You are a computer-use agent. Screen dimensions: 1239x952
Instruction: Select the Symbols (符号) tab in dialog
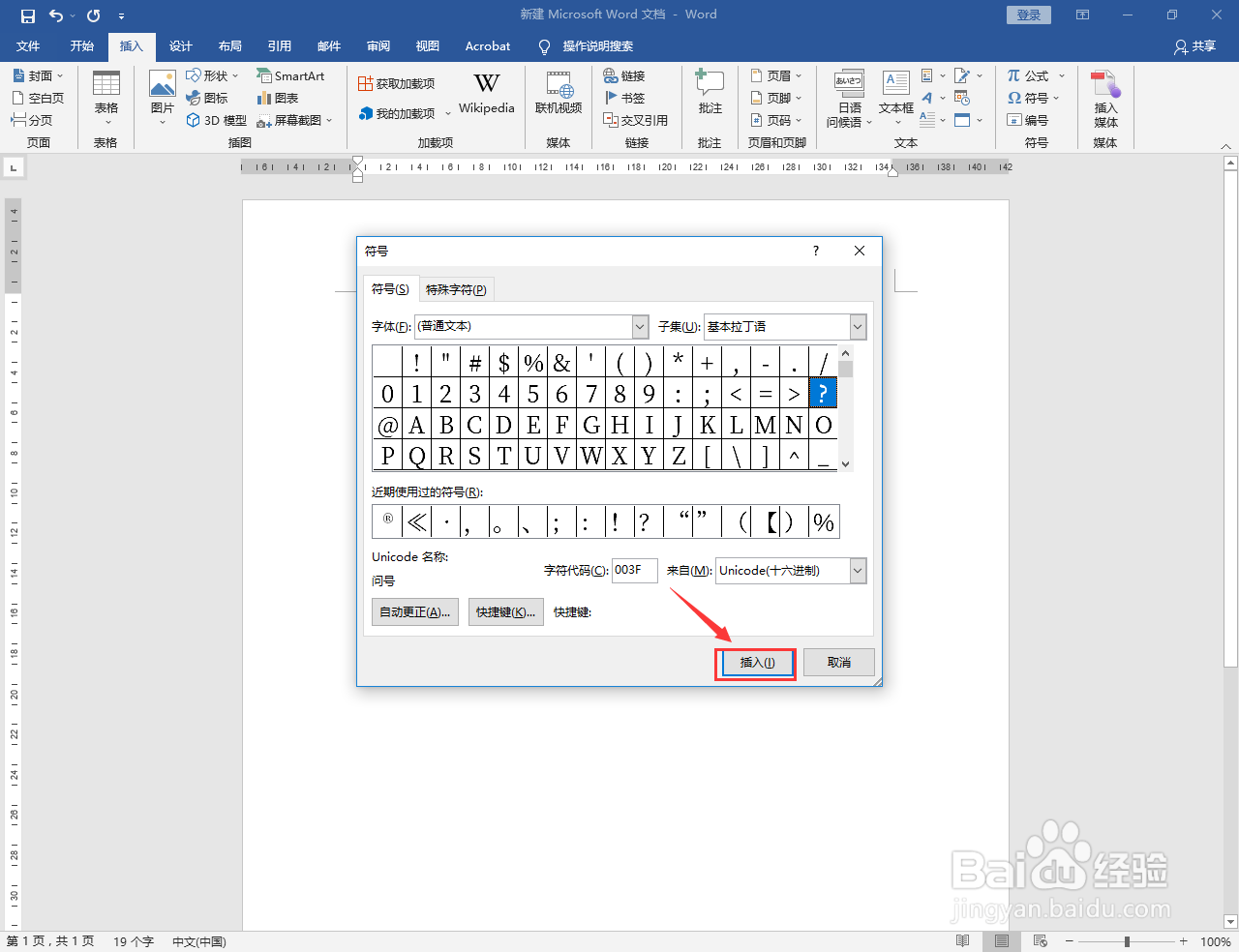pyautogui.click(x=390, y=289)
